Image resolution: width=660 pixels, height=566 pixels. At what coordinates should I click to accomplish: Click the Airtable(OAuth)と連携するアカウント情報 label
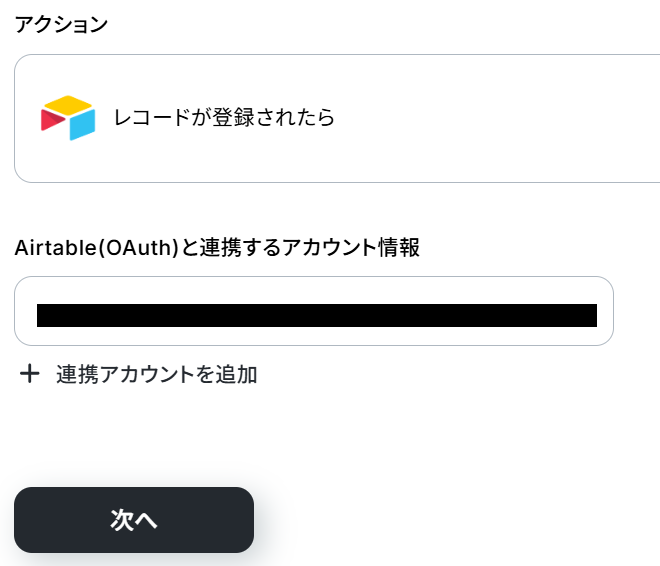click(x=217, y=249)
